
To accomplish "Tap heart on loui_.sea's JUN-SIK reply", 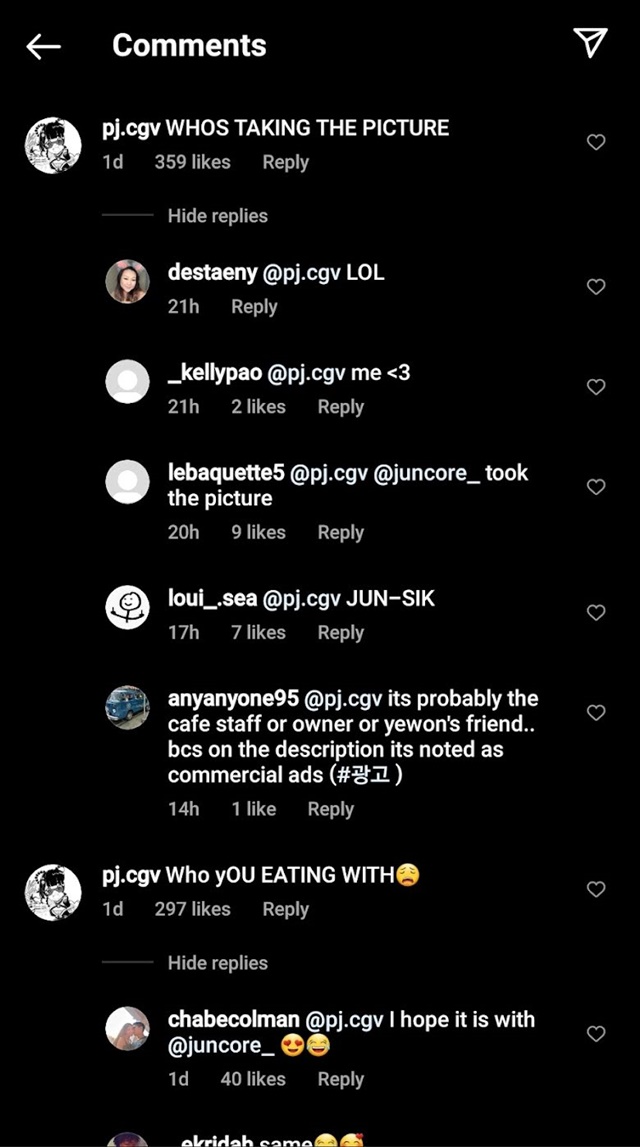I will point(596,612).
